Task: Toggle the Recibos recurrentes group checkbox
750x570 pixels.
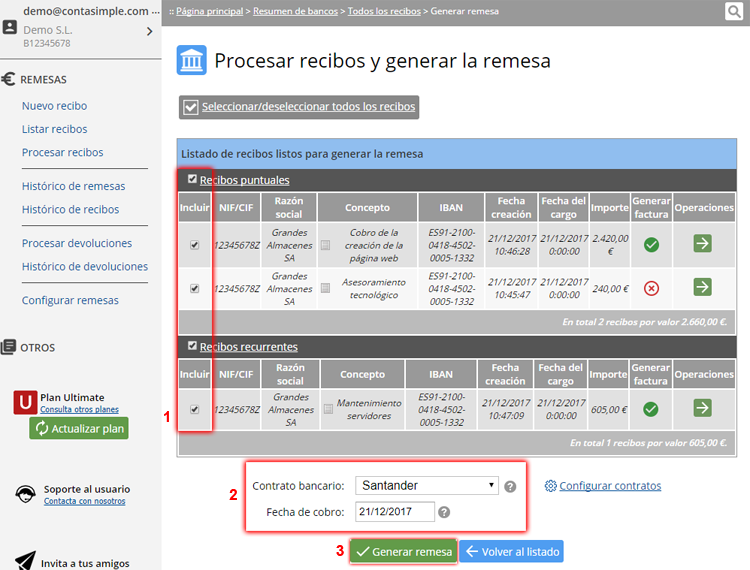Action: (x=192, y=346)
